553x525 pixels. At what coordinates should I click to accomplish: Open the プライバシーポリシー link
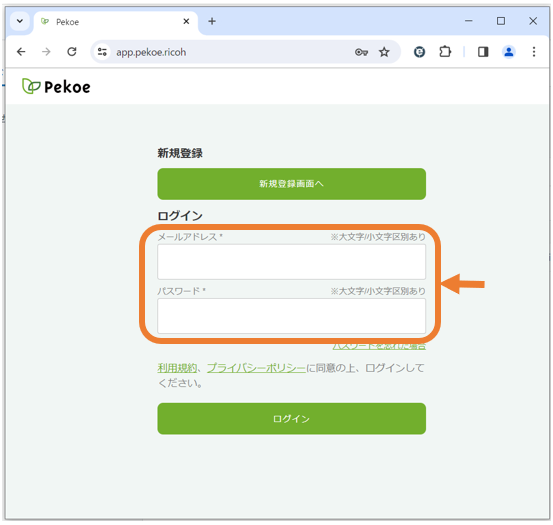click(256, 368)
